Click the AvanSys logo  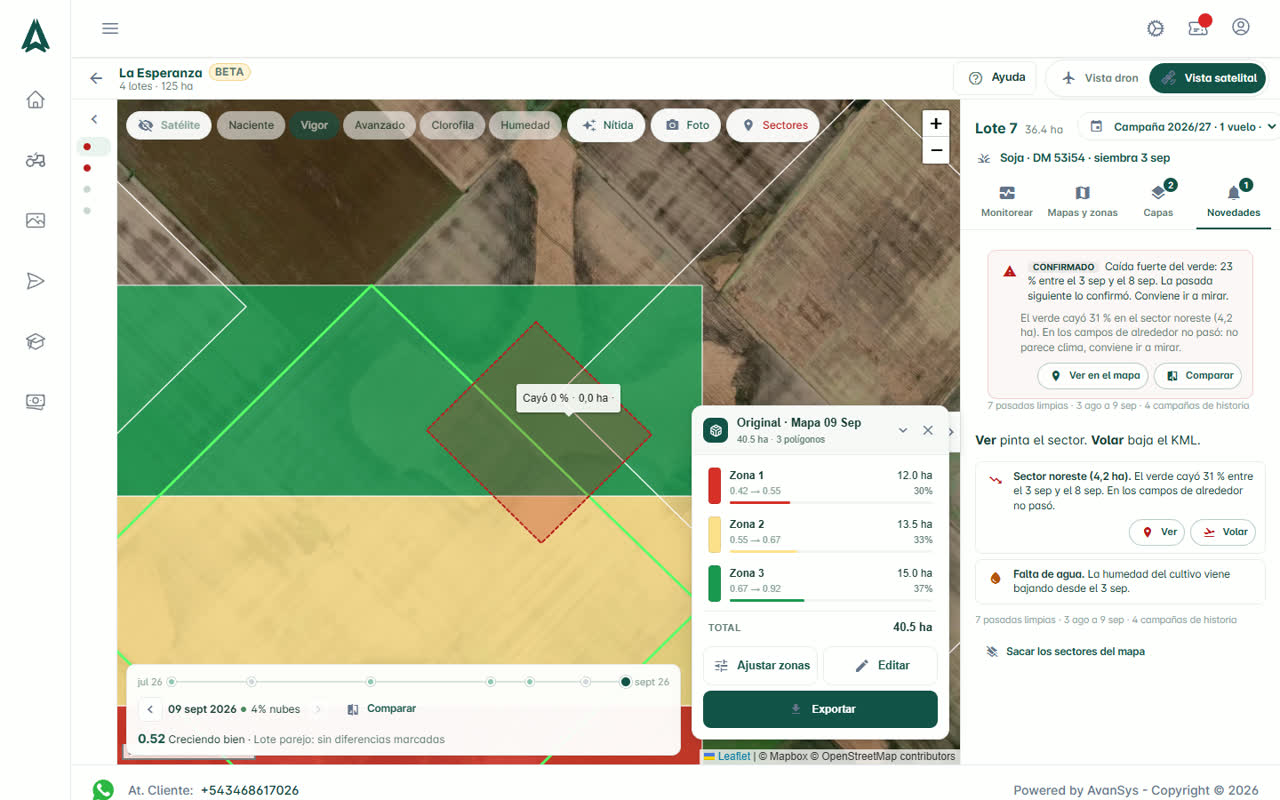[x=35, y=35]
